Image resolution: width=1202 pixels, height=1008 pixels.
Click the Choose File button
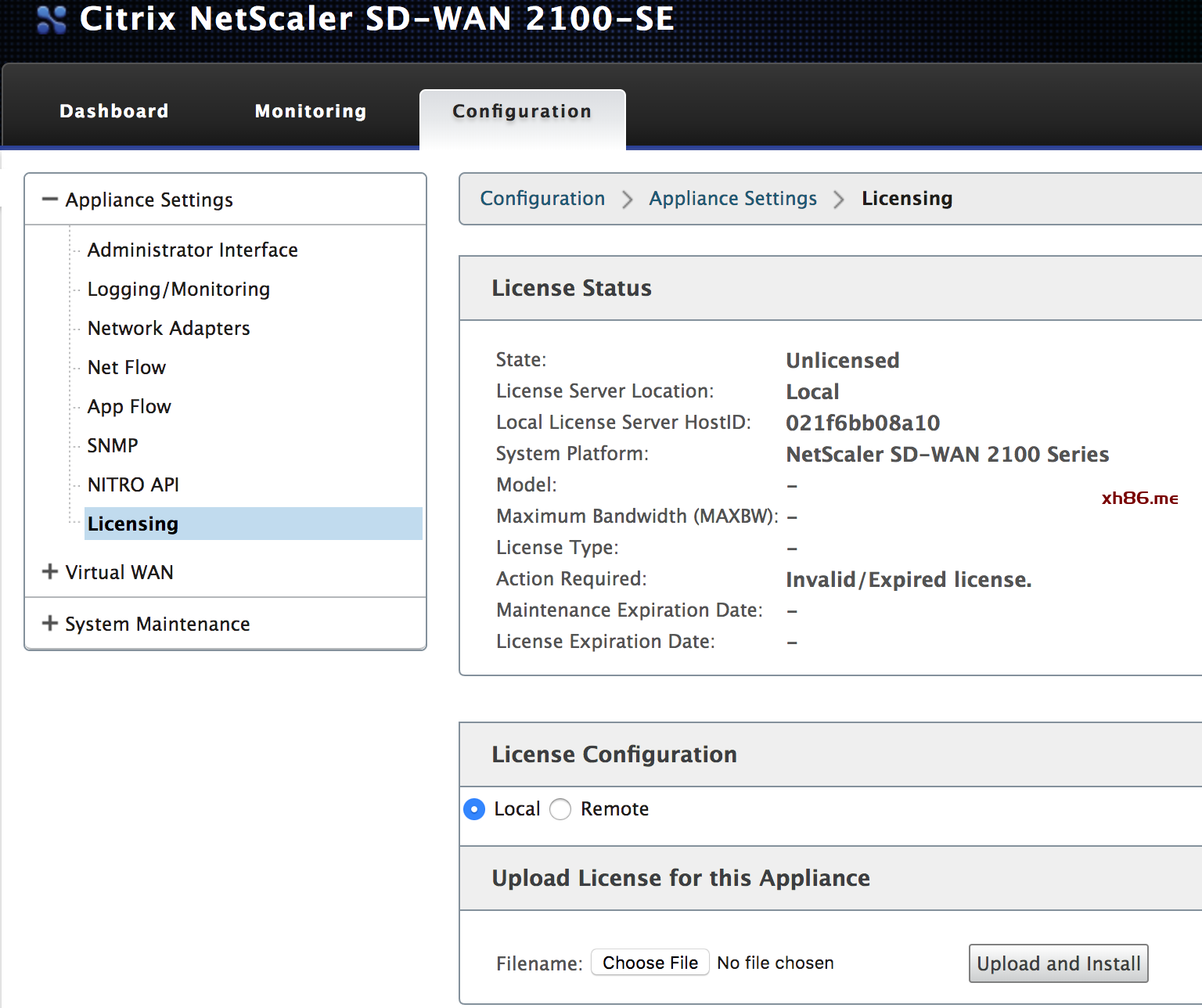[x=650, y=963]
